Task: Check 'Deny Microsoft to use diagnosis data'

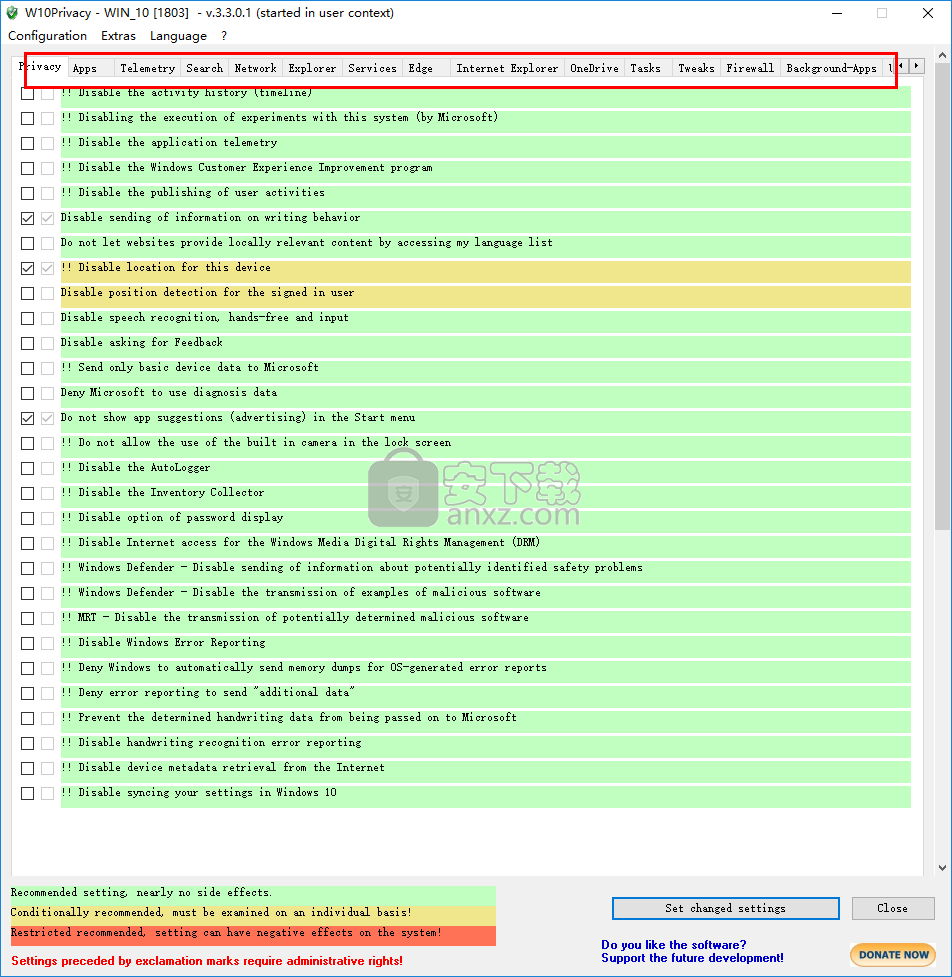Action: [27, 393]
